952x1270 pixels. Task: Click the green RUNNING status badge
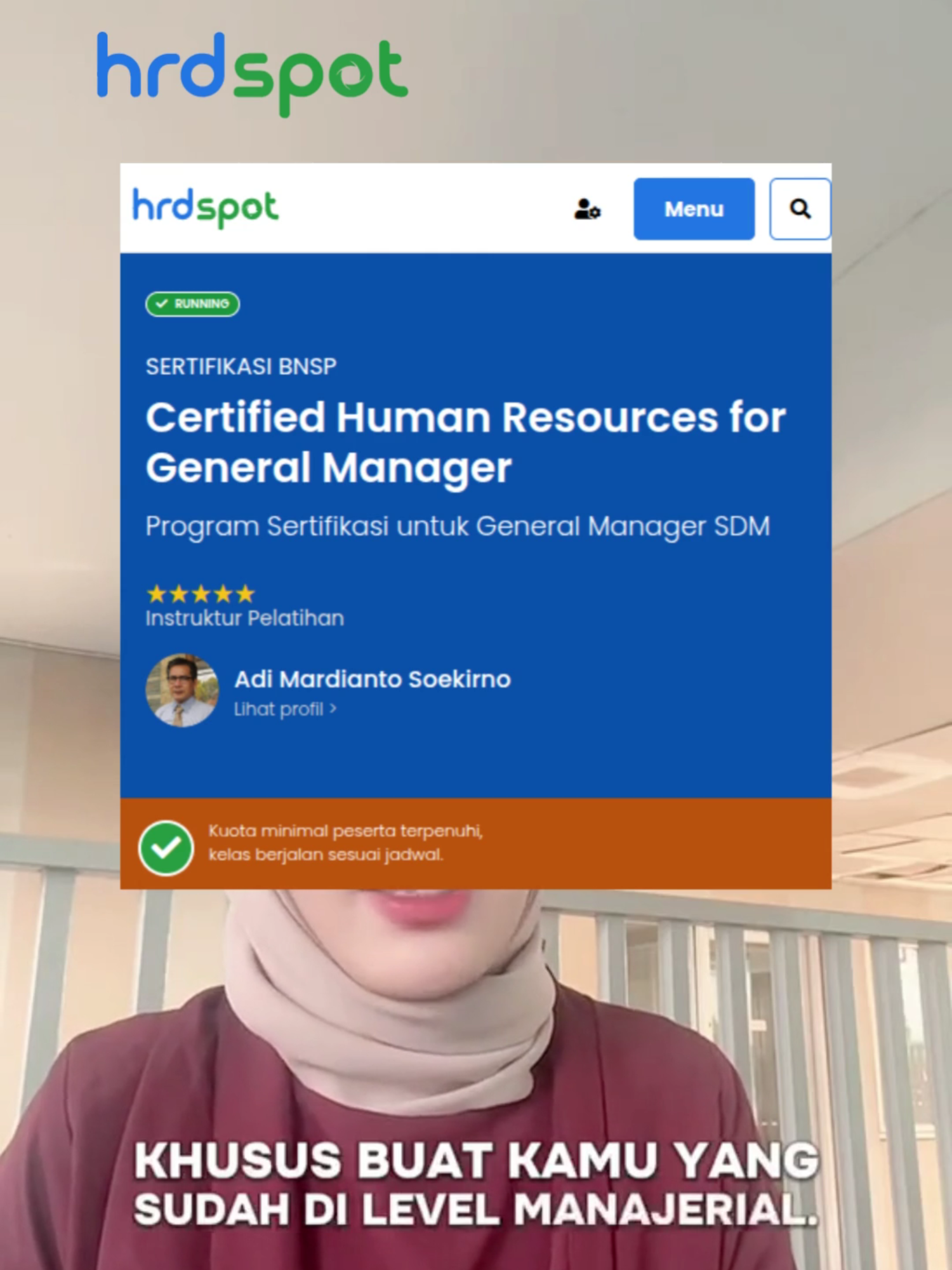tap(192, 304)
